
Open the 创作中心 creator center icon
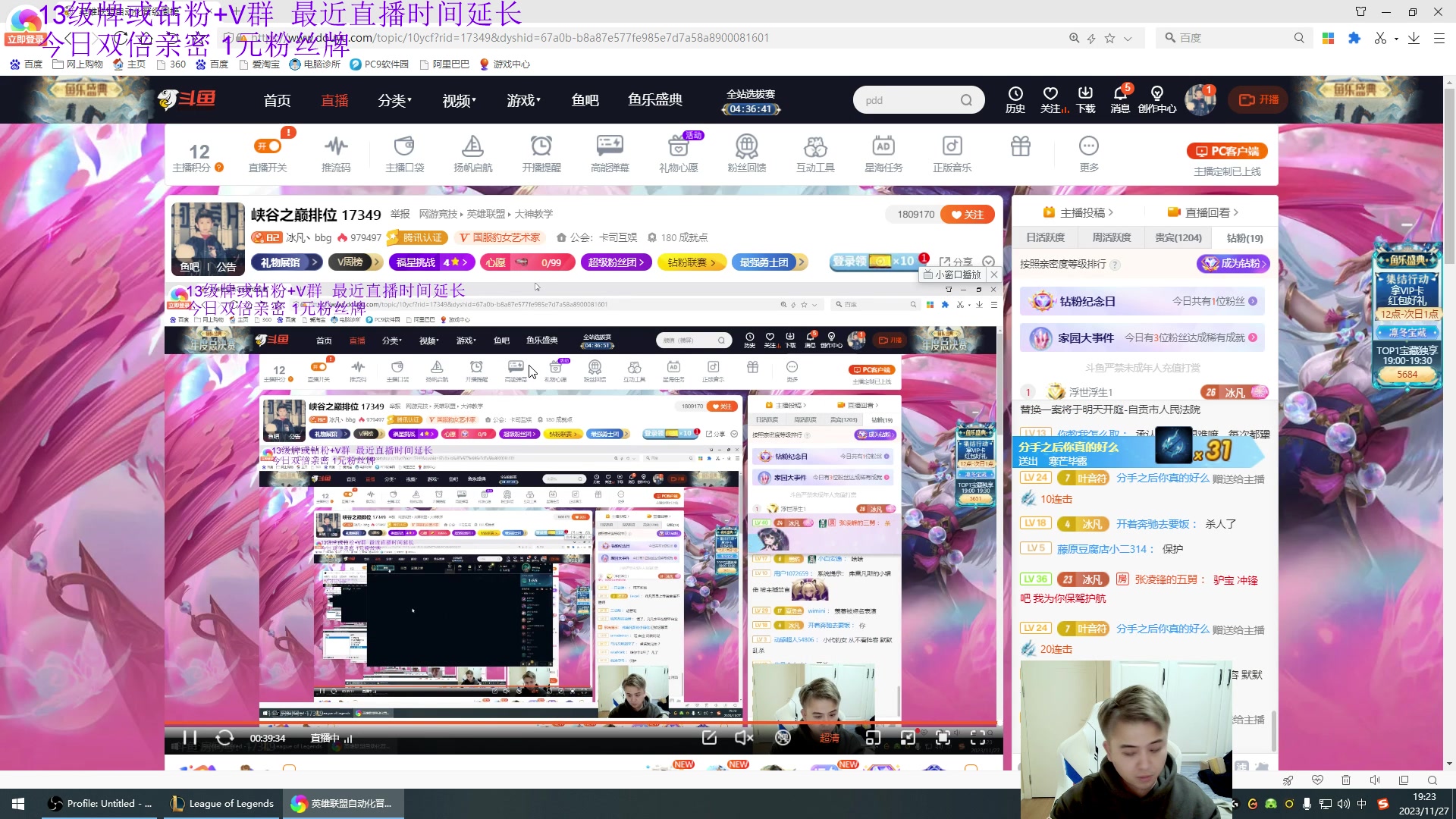click(1157, 99)
